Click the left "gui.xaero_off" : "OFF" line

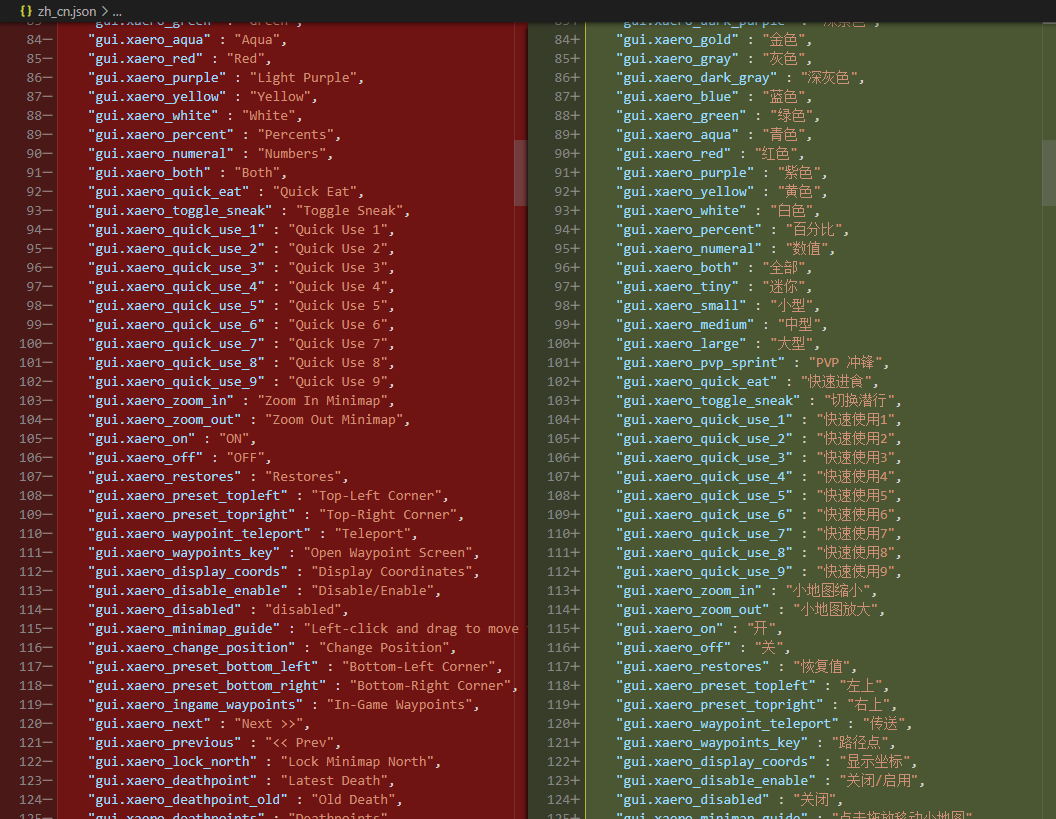[179, 457]
